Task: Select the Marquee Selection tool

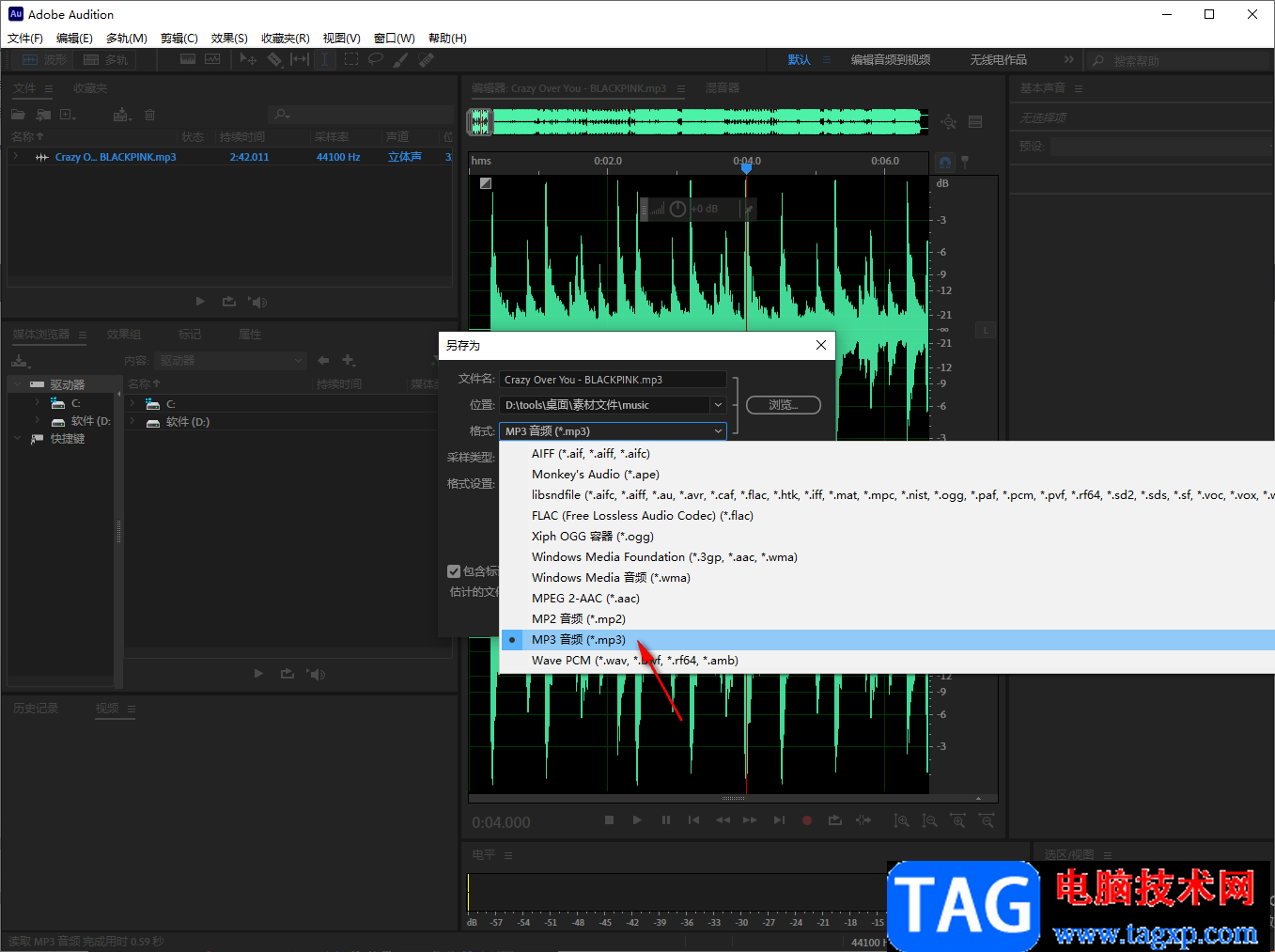Action: click(x=351, y=59)
